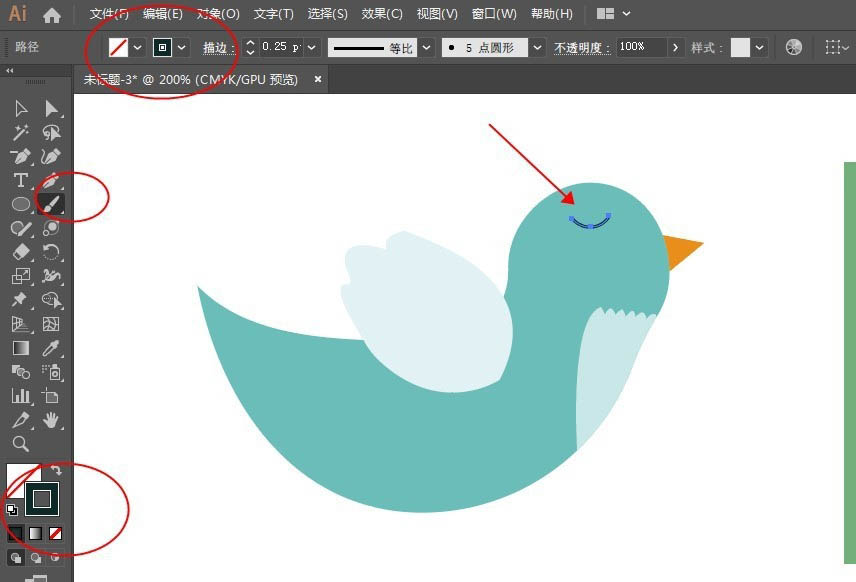
Task: Expand opacity arrow button
Action: [675, 47]
